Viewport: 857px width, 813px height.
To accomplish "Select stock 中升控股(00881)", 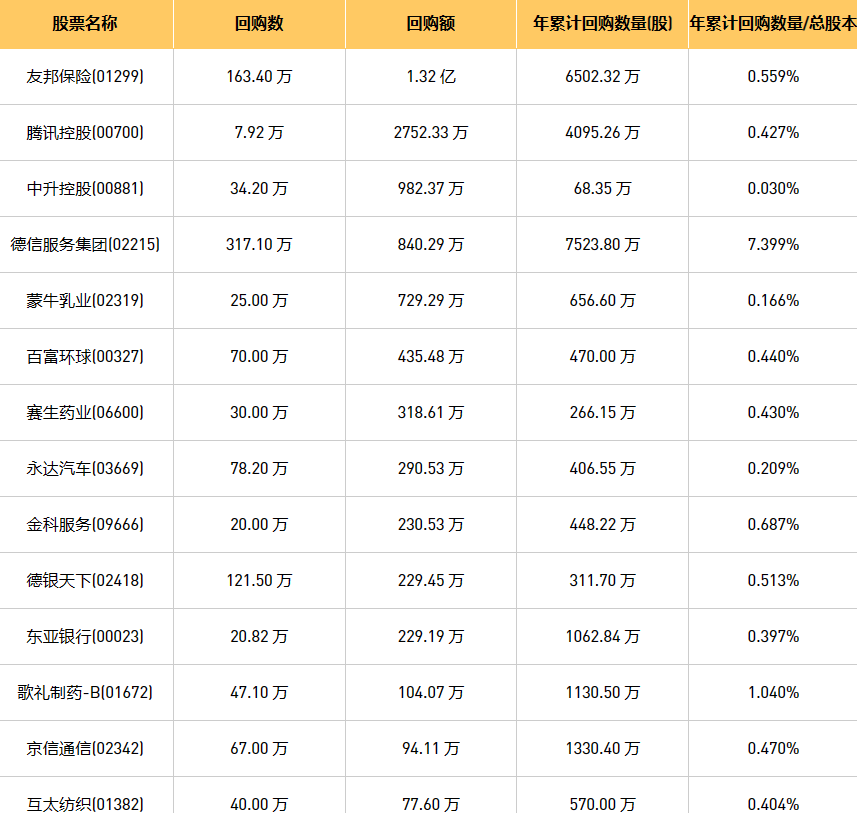I will [x=85, y=189].
